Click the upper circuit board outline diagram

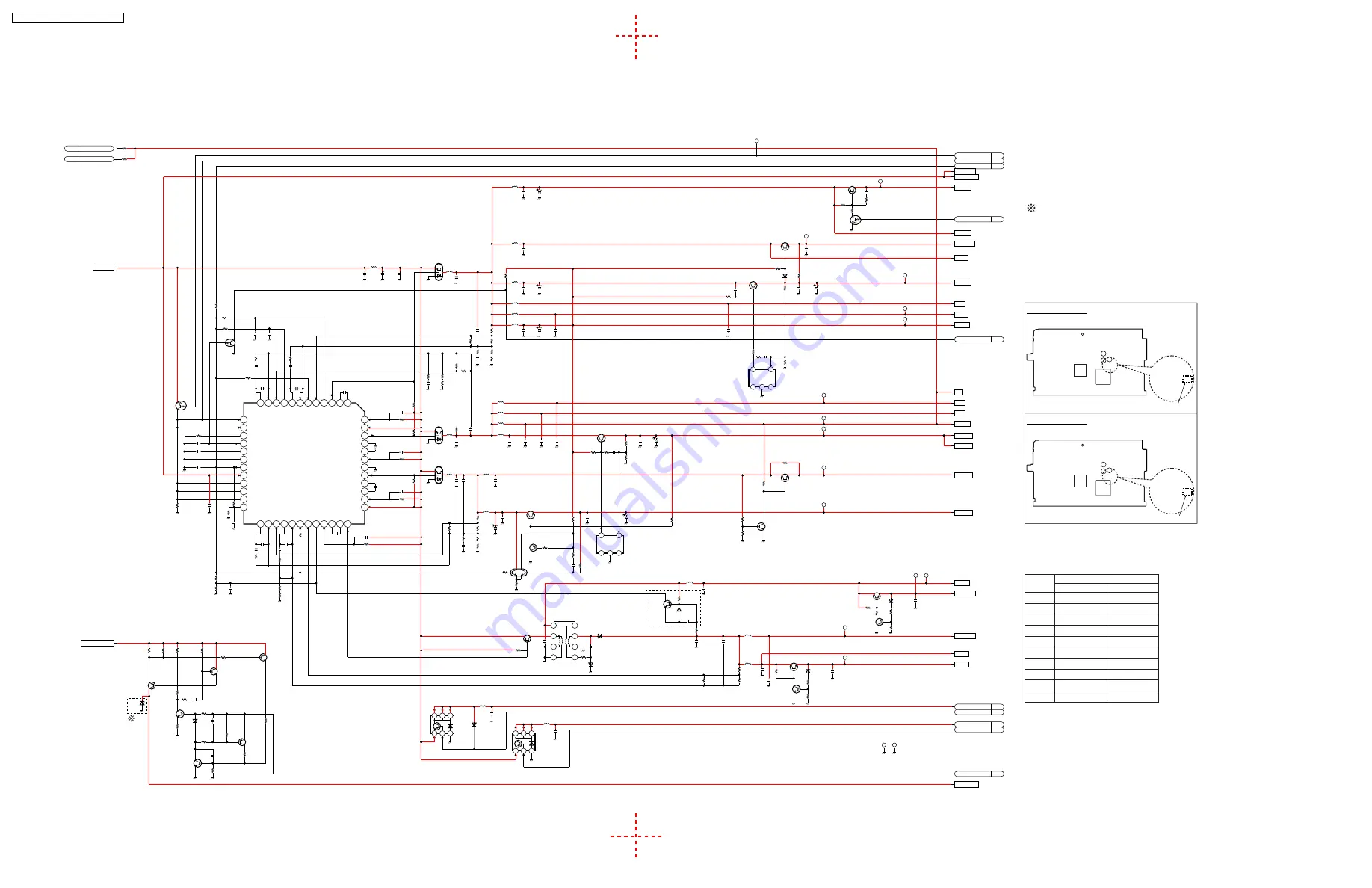click(1087, 362)
